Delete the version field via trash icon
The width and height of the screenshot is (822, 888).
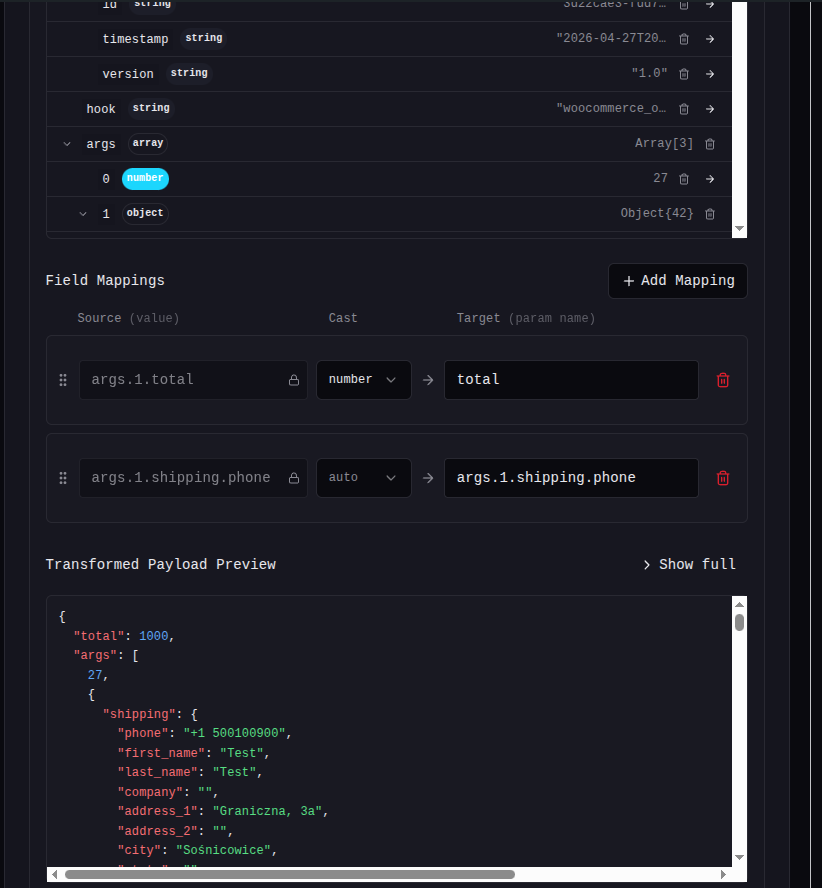(x=684, y=74)
